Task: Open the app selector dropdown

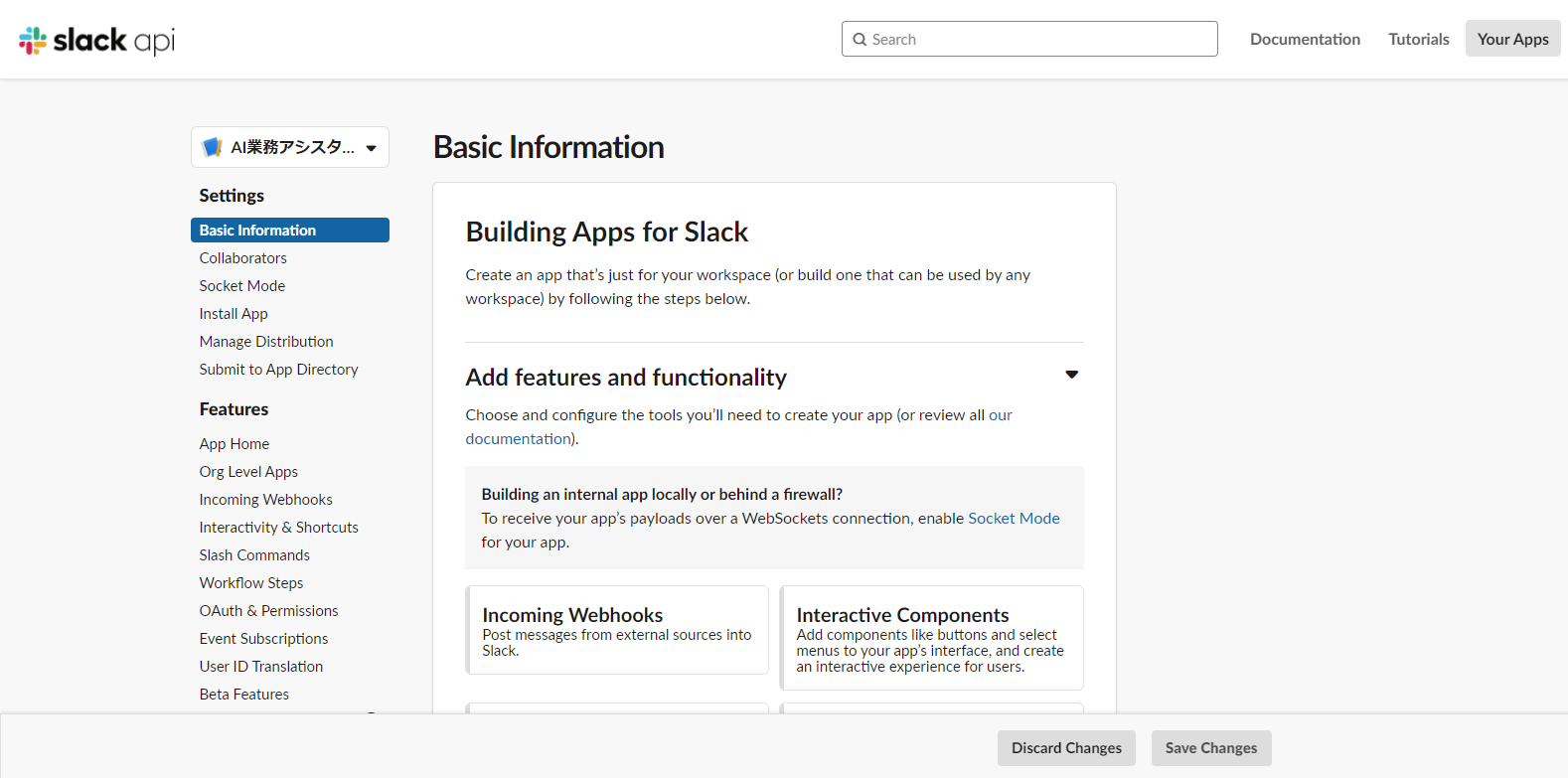Action: coord(371,148)
